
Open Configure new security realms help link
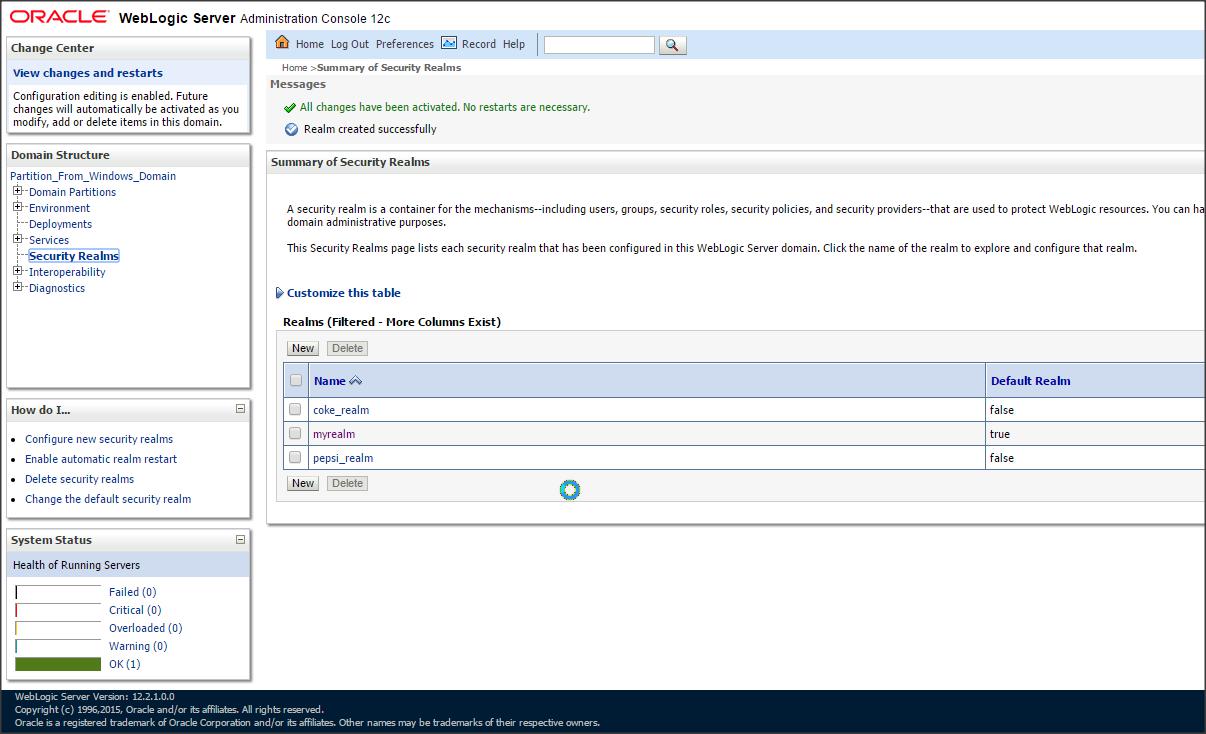99,439
